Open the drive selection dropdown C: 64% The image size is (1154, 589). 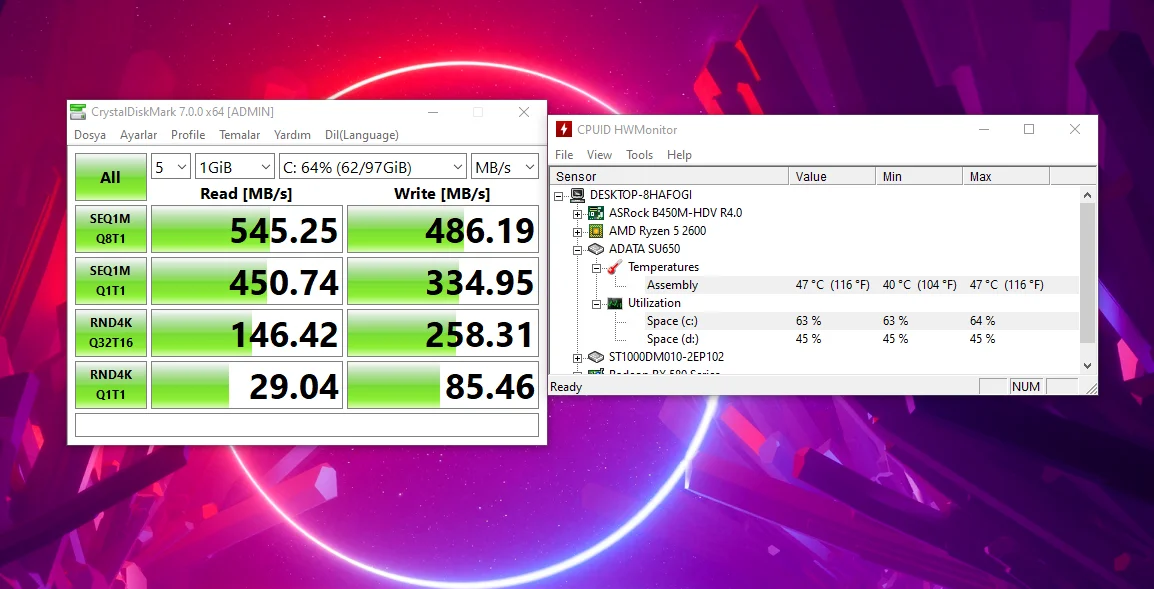(x=373, y=167)
